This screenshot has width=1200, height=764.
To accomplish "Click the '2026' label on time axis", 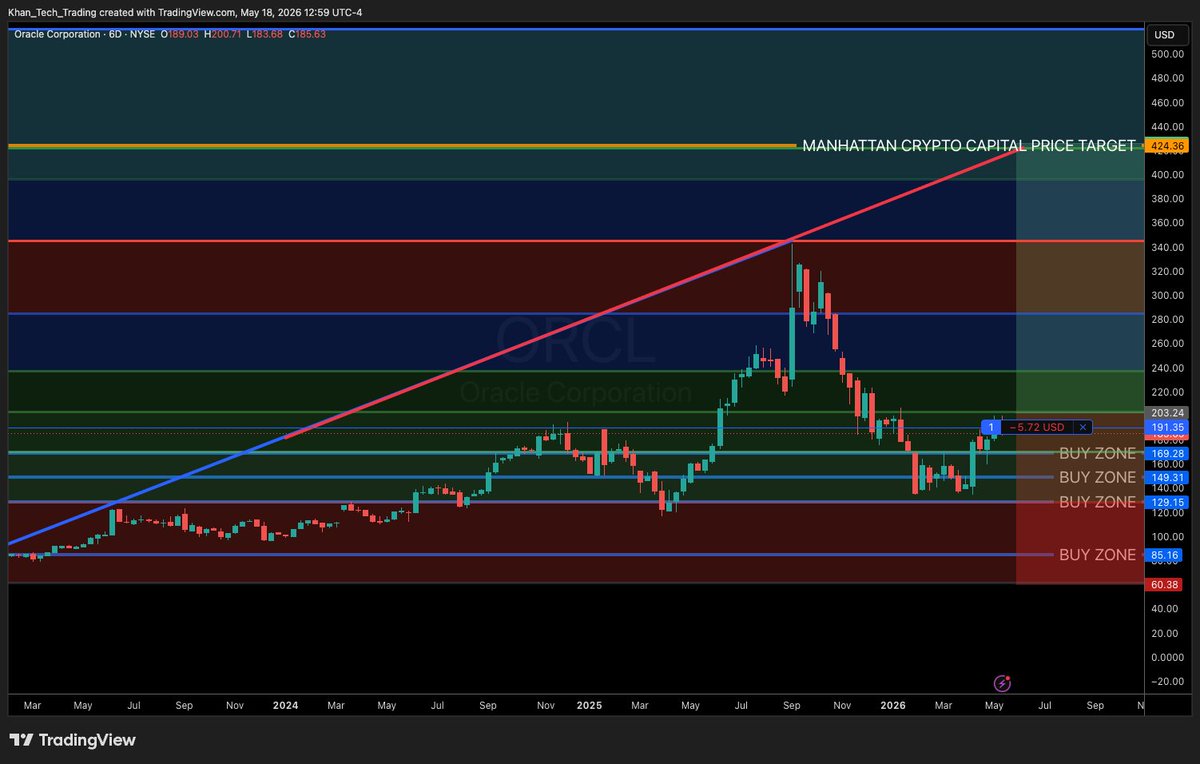I will pos(893,705).
